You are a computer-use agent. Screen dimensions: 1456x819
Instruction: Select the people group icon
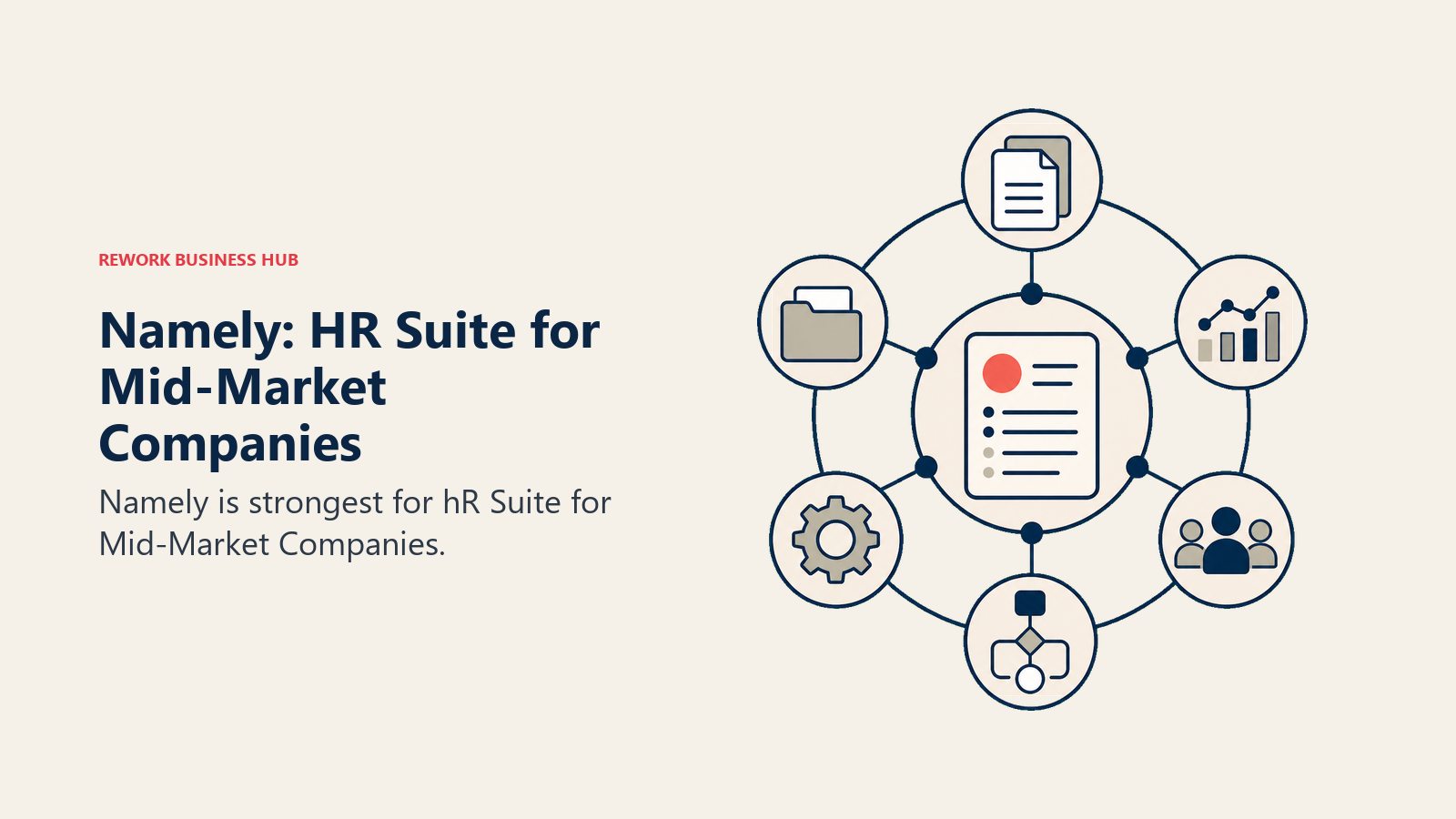1226,541
